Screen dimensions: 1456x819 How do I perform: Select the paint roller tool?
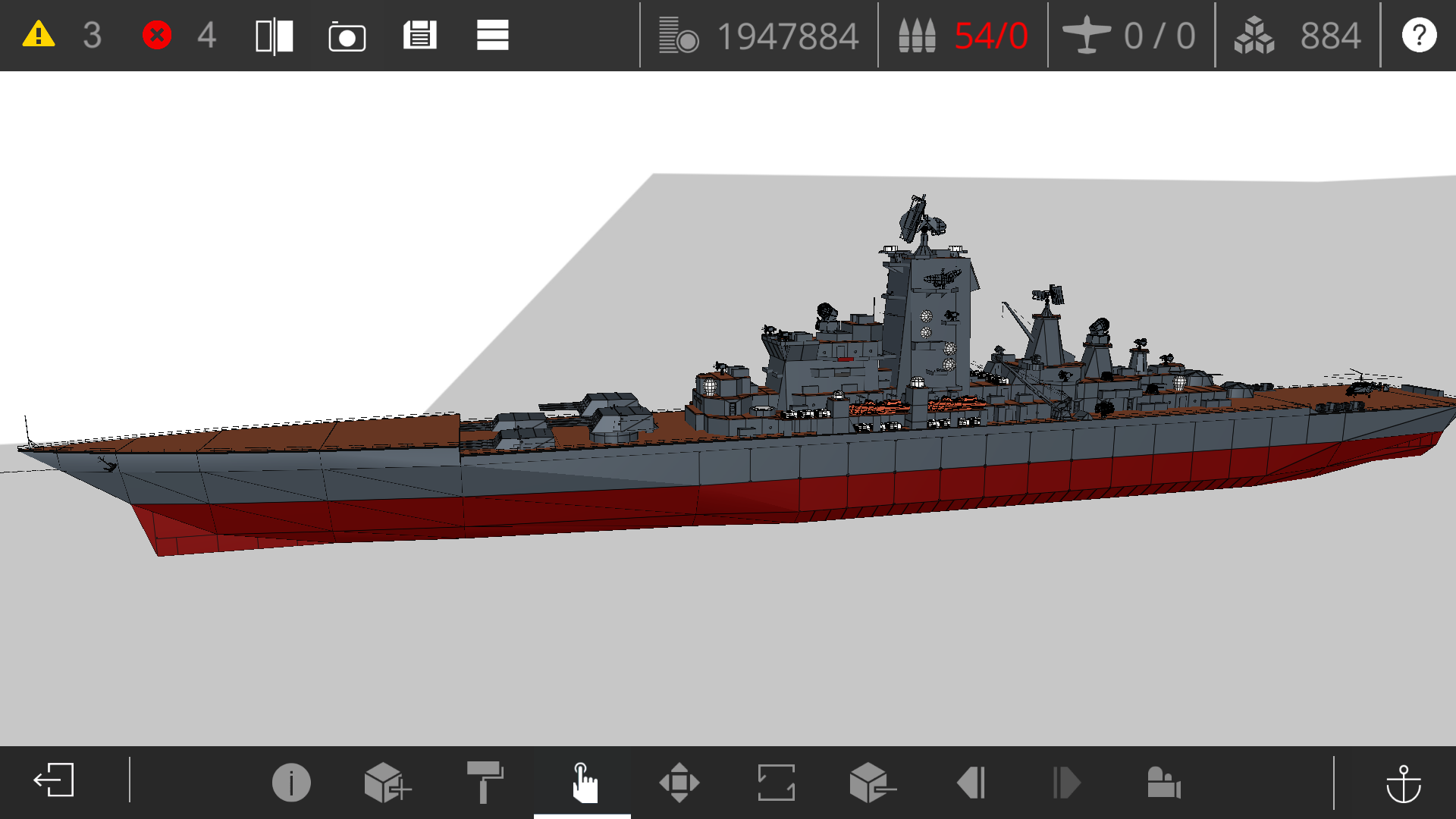[x=485, y=782]
